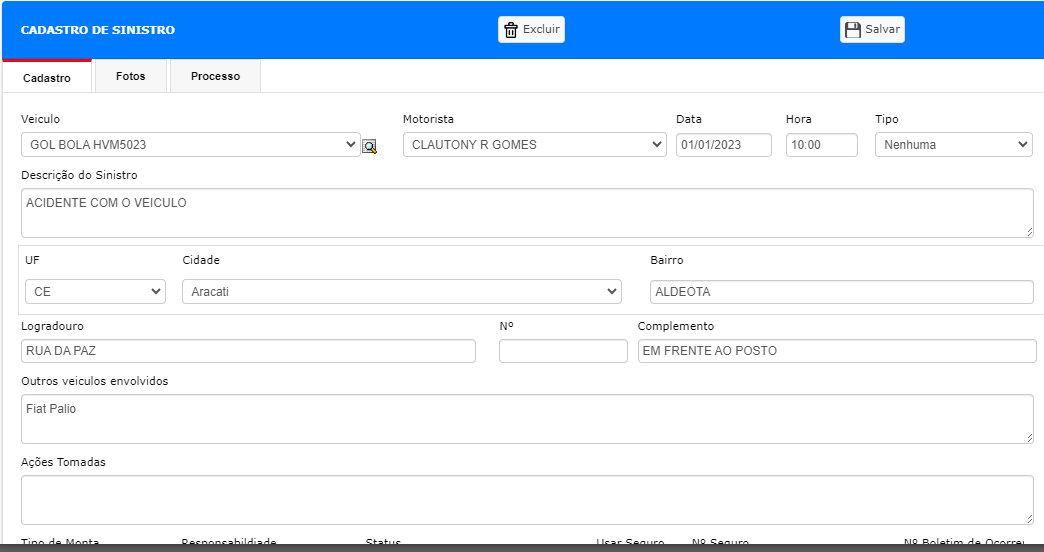The height and width of the screenshot is (552, 1044).
Task: Expand the Motorista dropdown
Action: click(x=535, y=144)
